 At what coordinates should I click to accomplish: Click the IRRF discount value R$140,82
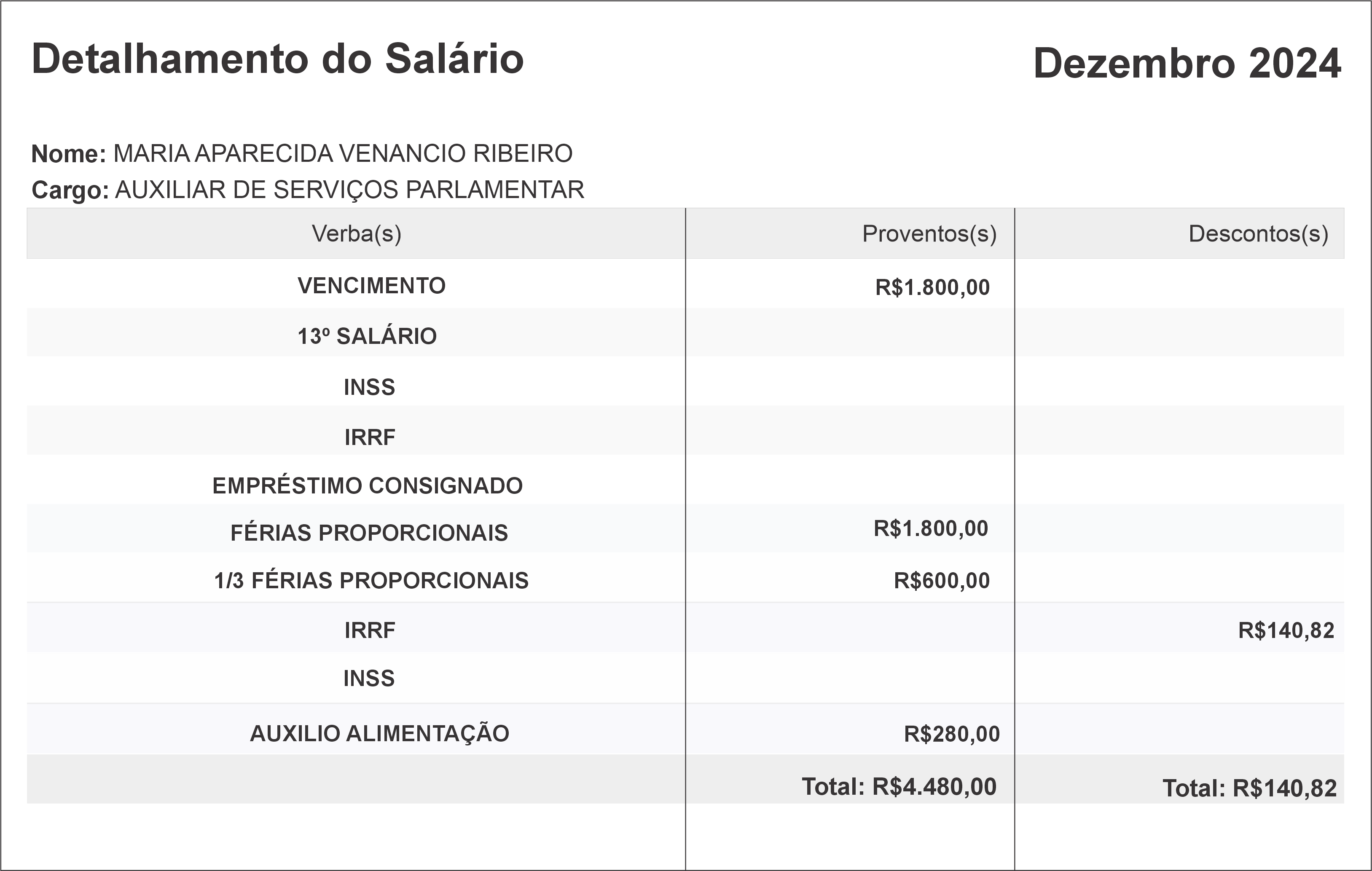pyautogui.click(x=1286, y=630)
